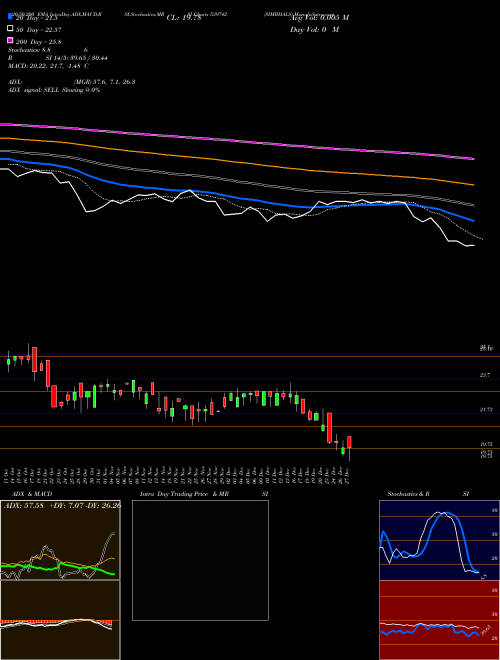This screenshot has height=660, width=500.
Task: Click the 23.7 price axis label
Action: [x=485, y=375]
